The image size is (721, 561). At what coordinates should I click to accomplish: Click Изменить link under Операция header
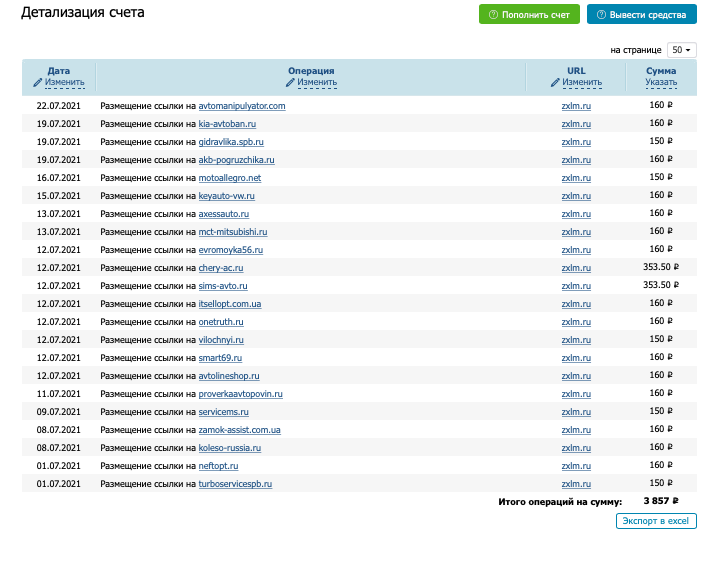317,82
